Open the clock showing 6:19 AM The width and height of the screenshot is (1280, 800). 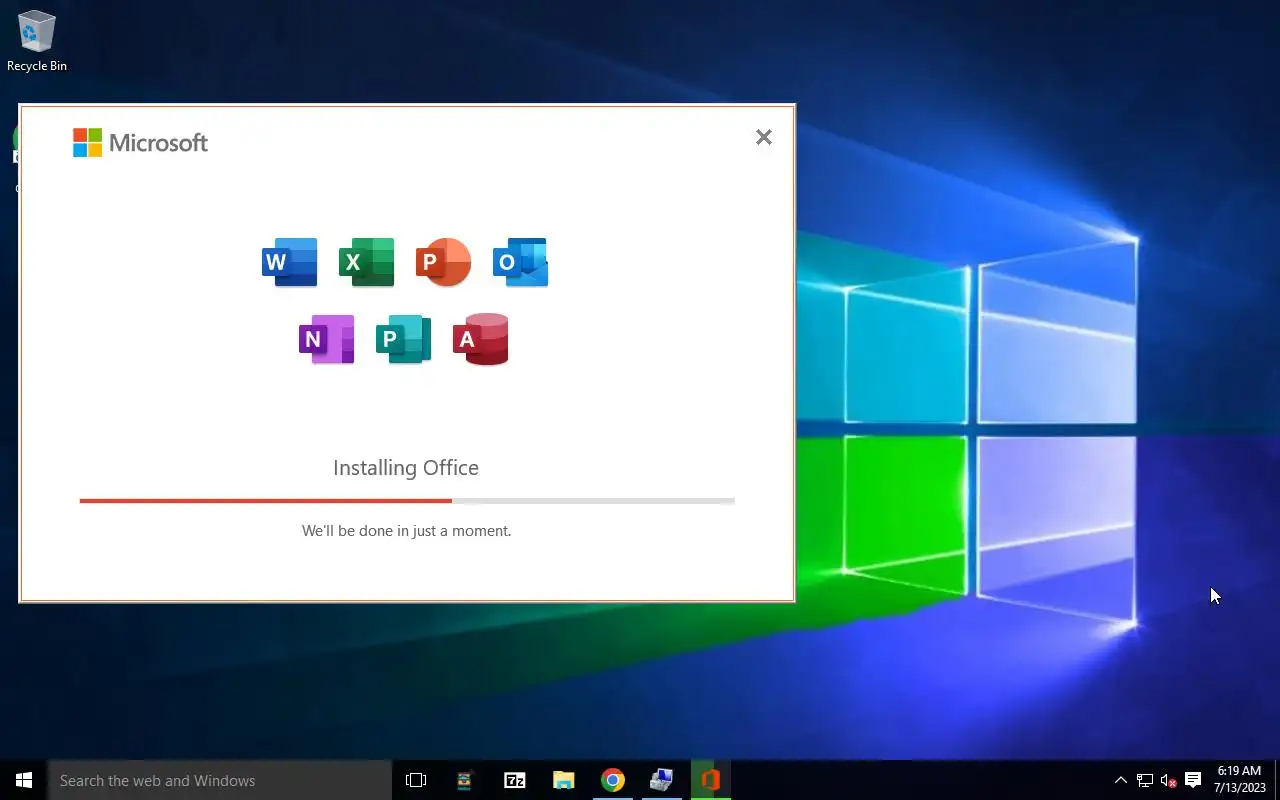(1239, 780)
